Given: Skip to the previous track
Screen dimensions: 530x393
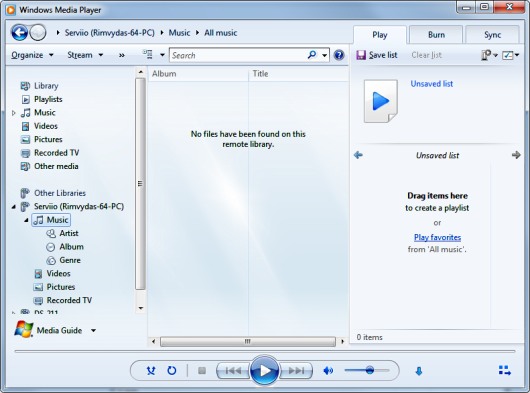Looking at the screenshot, I should tap(233, 371).
